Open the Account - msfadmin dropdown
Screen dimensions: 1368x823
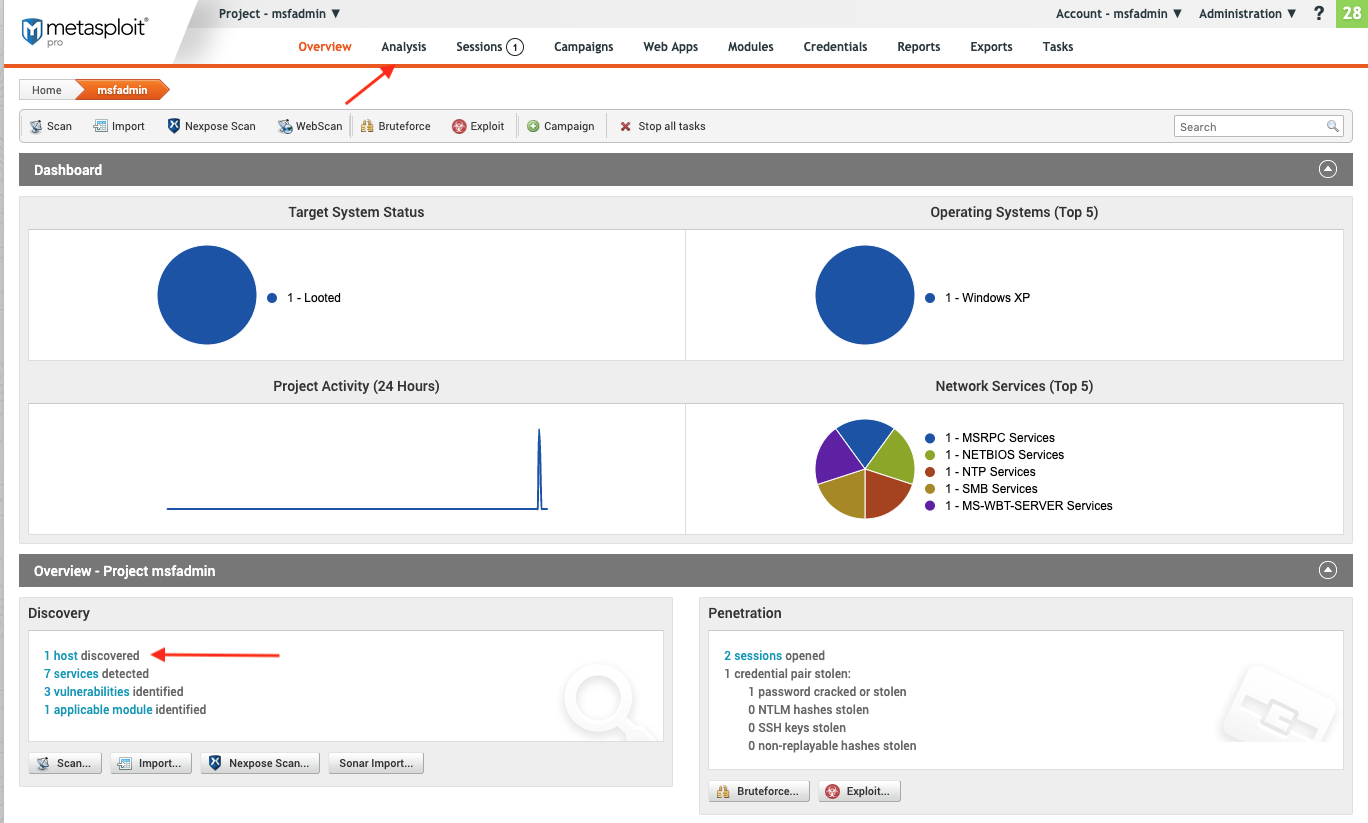[1119, 14]
